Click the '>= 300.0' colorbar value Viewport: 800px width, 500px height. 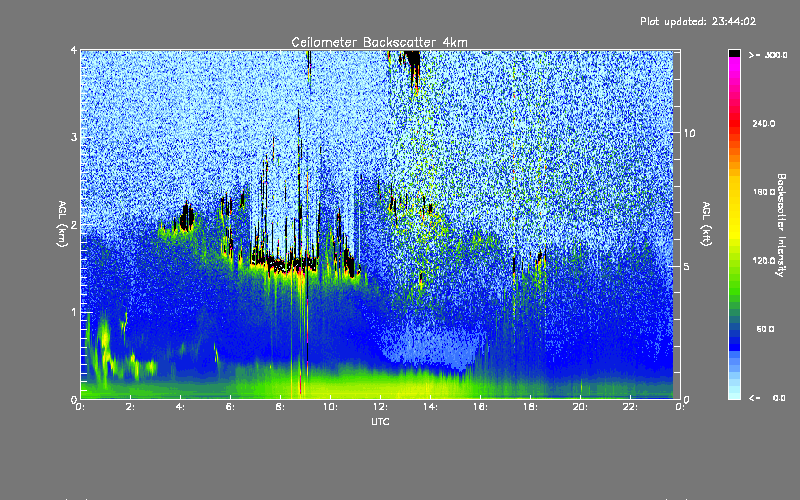click(x=768, y=55)
